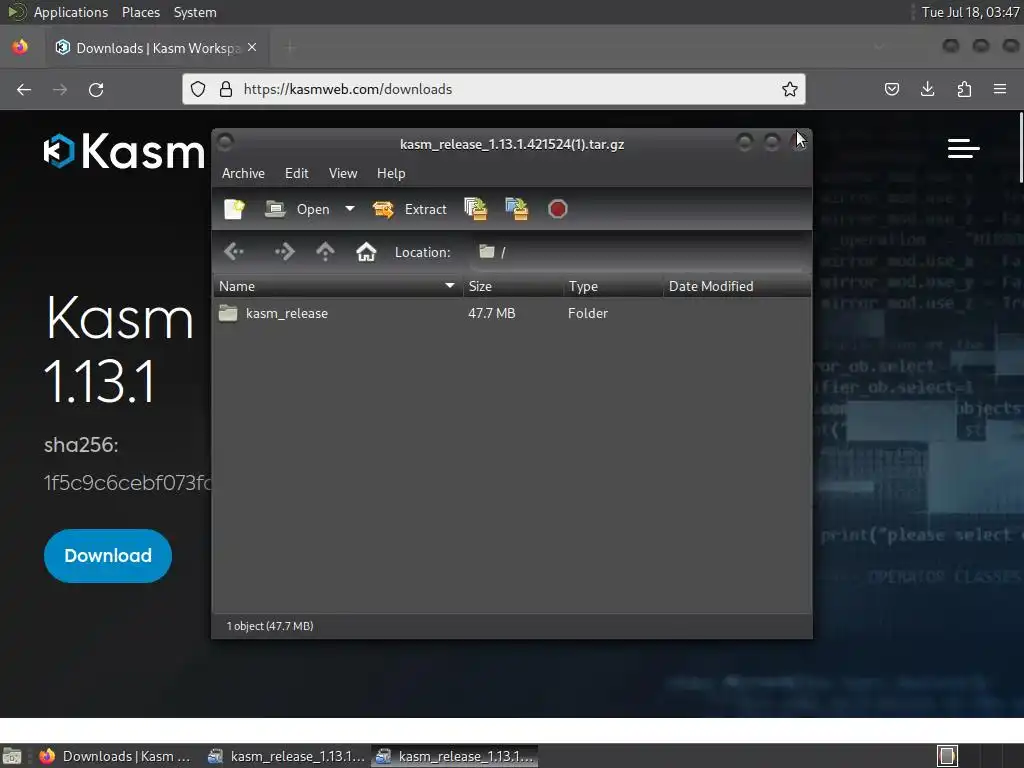The width and height of the screenshot is (1024, 768).
Task: Close the Downloads Kasm Workspaces tab
Action: (252, 48)
